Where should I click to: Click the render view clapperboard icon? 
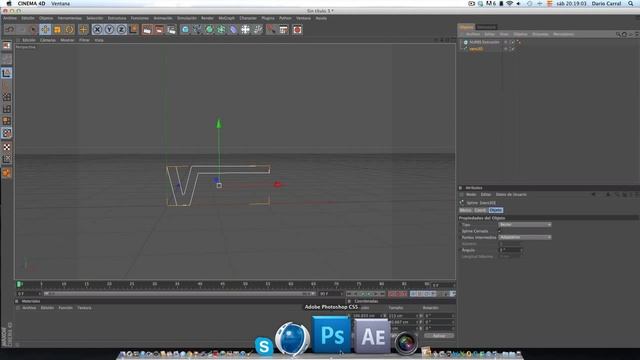(x=147, y=29)
